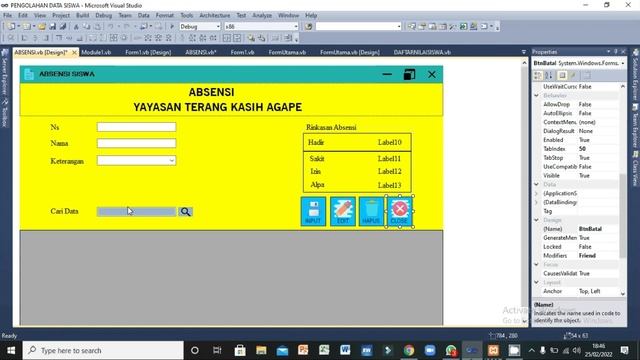Open the Architecture menu
640x360 pixels.
click(x=215, y=16)
